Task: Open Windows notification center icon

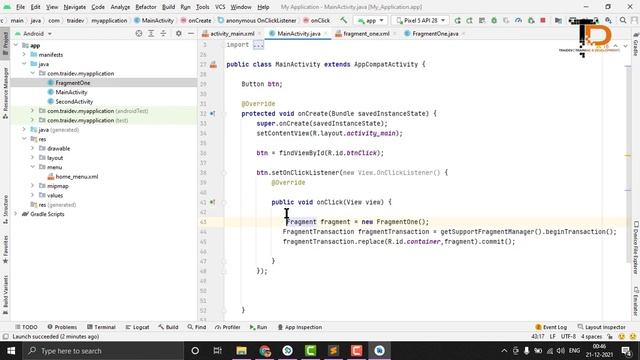Action: click(x=627, y=351)
